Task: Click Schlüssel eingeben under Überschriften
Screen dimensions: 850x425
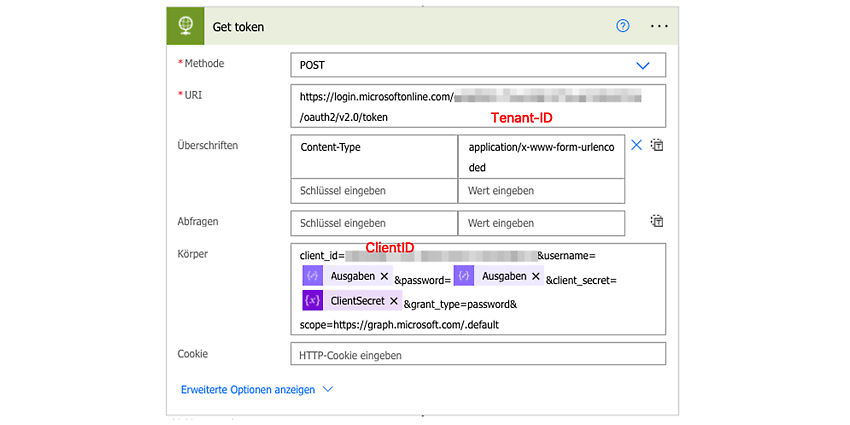Action: pyautogui.click(x=374, y=191)
